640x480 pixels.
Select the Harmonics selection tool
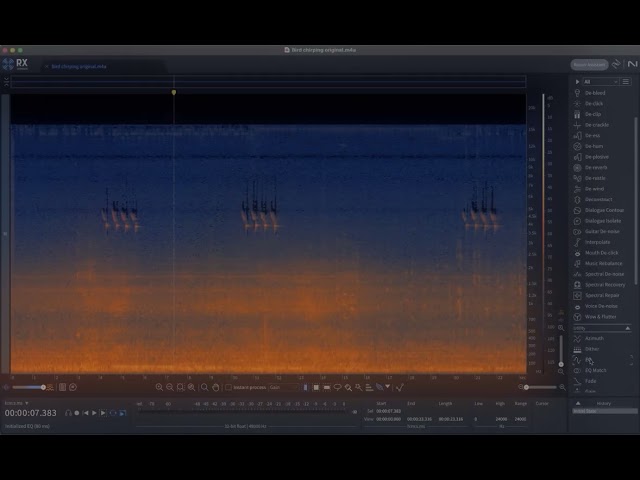coord(369,387)
